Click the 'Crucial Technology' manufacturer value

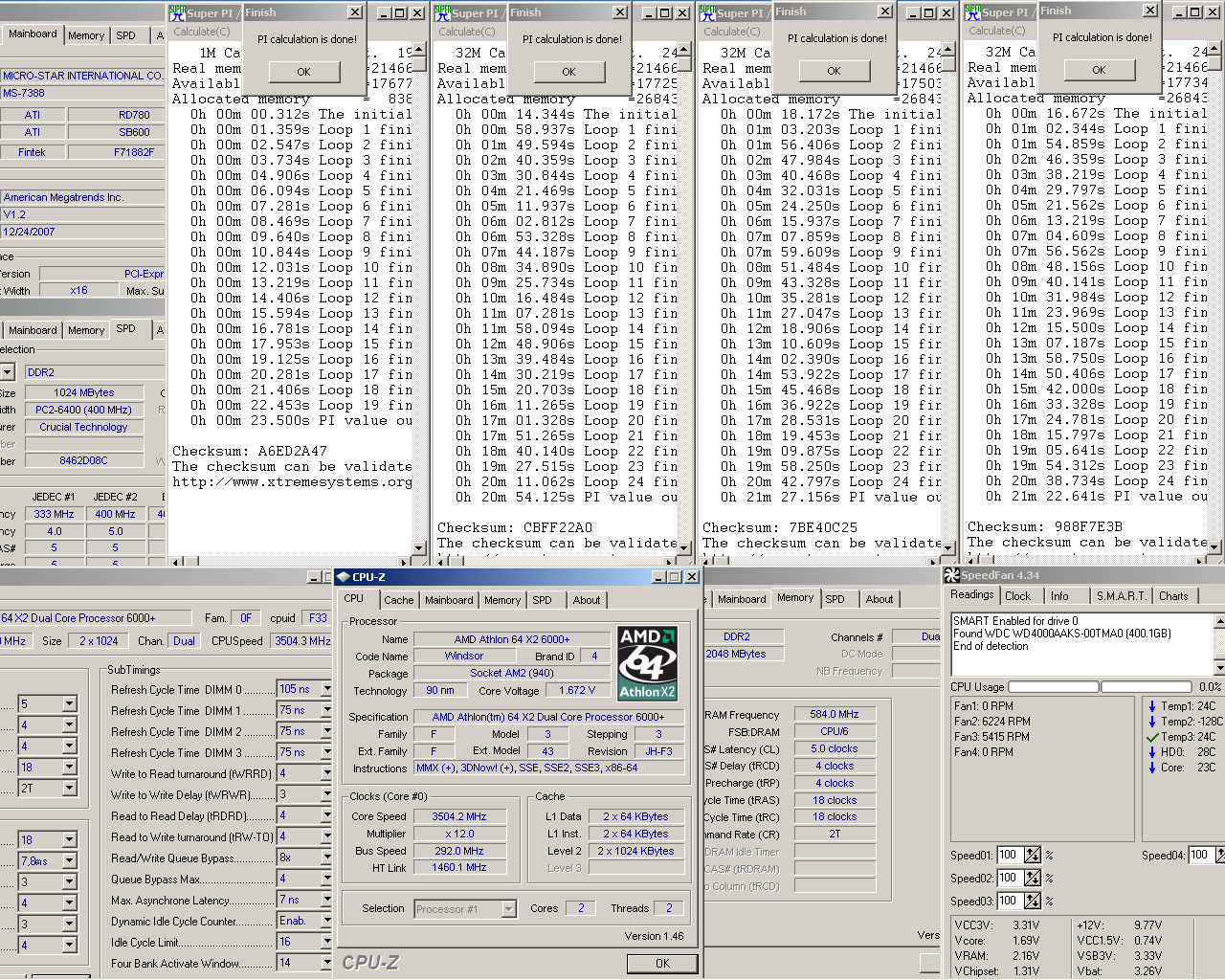(x=83, y=428)
